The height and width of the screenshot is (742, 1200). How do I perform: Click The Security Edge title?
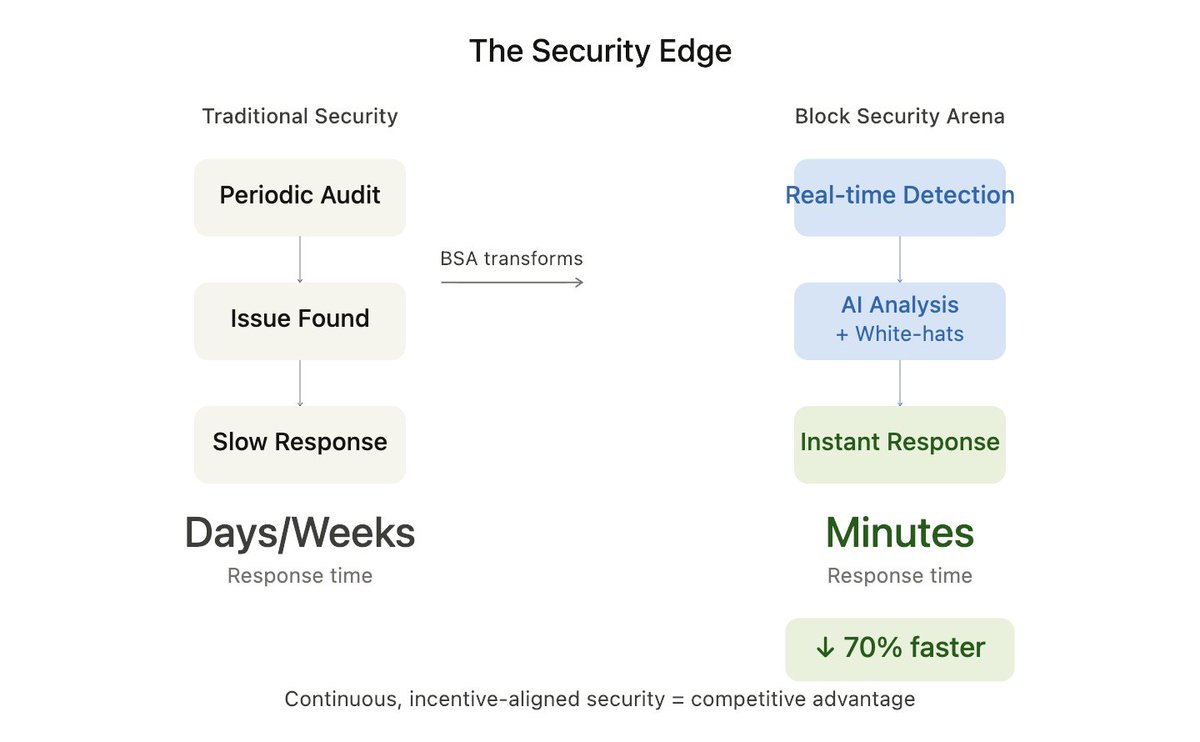(x=600, y=51)
